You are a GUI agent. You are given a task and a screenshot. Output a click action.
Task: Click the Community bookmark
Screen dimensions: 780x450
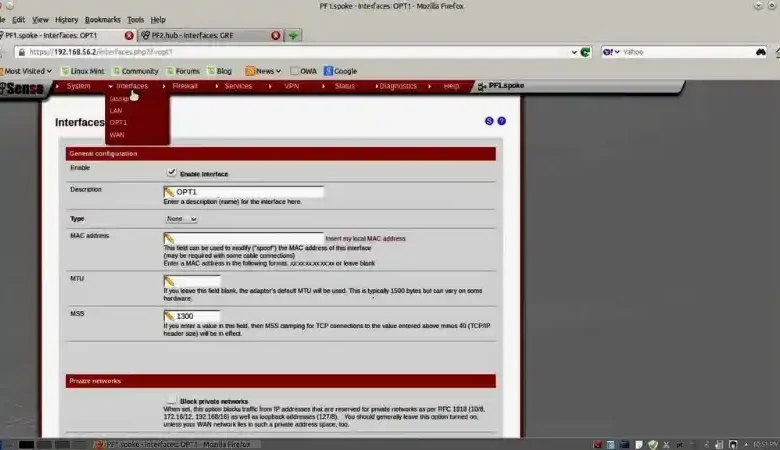click(135, 71)
